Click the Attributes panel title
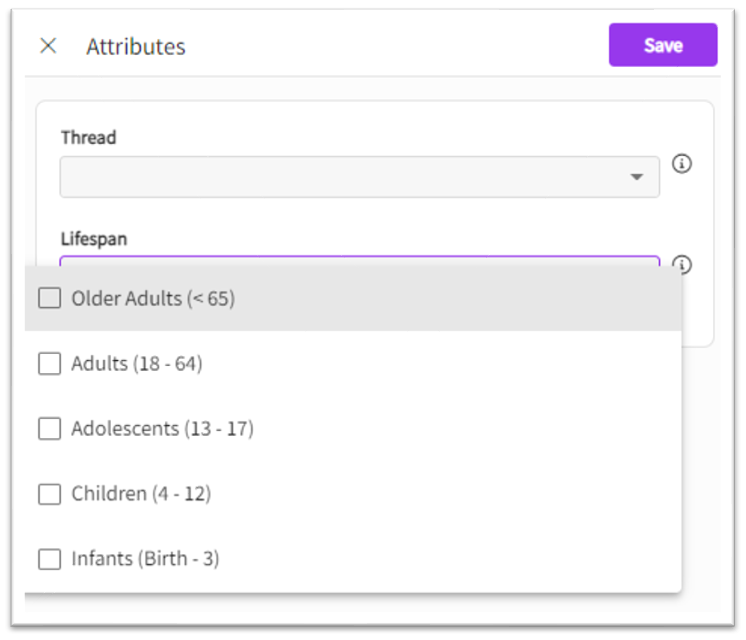 [x=136, y=46]
